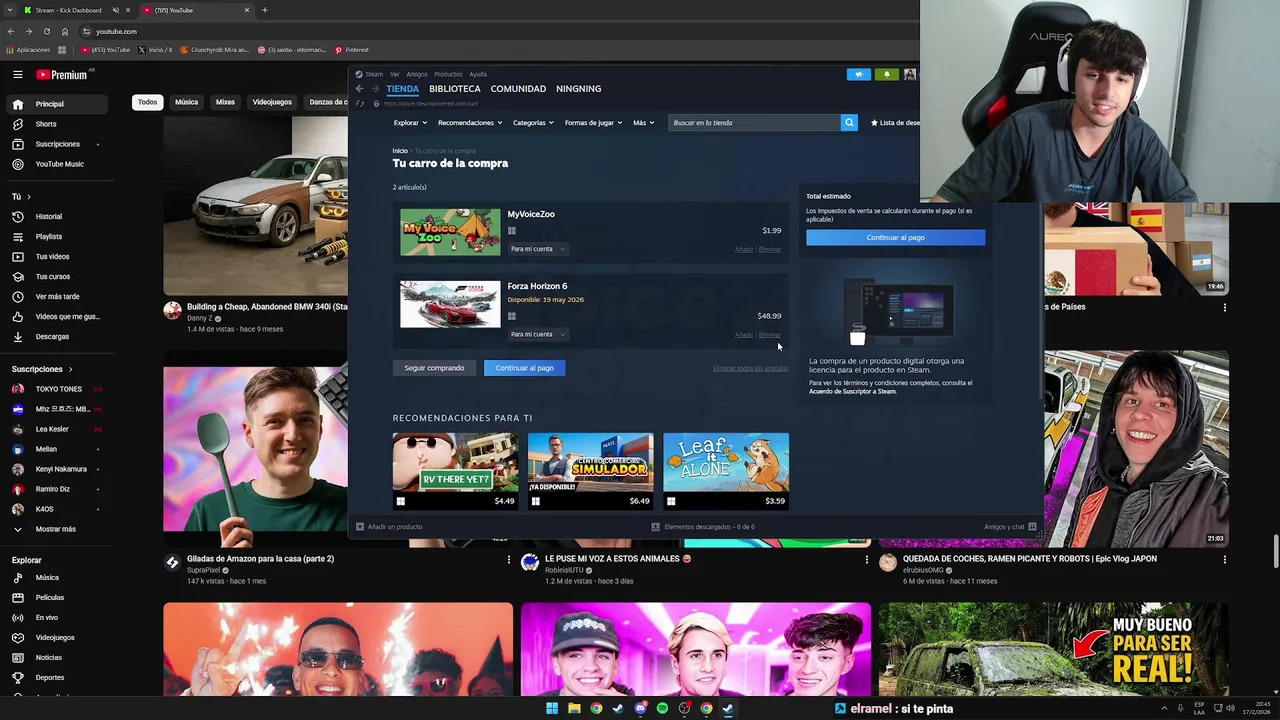Click Continuar al pago under Total estimado
Image resolution: width=1280 pixels, height=720 pixels.
coord(896,237)
